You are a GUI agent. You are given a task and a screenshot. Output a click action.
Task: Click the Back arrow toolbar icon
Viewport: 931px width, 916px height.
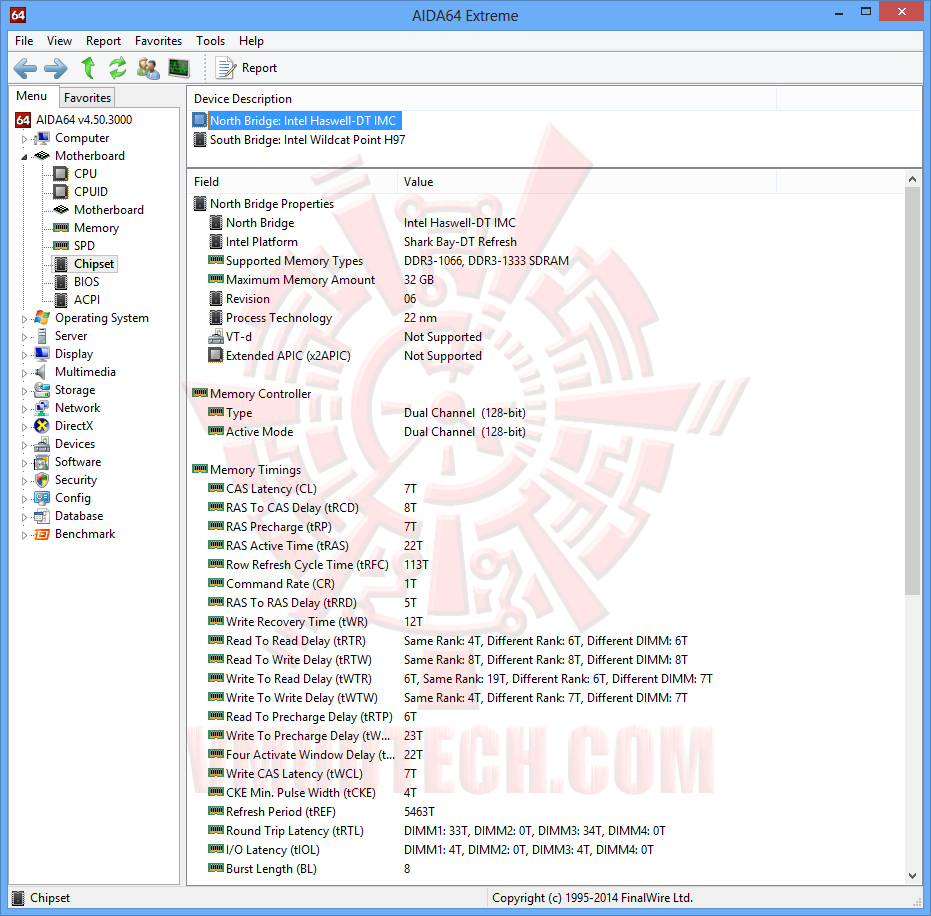point(25,68)
